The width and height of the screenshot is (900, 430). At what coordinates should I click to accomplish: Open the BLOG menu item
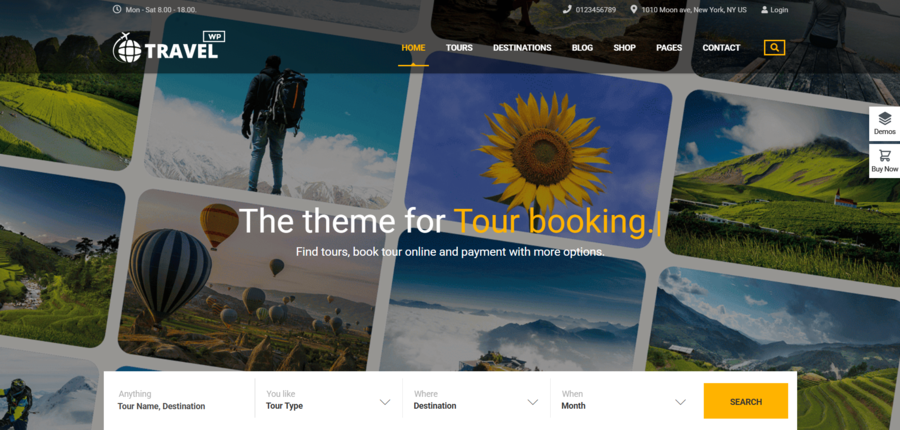click(x=582, y=48)
